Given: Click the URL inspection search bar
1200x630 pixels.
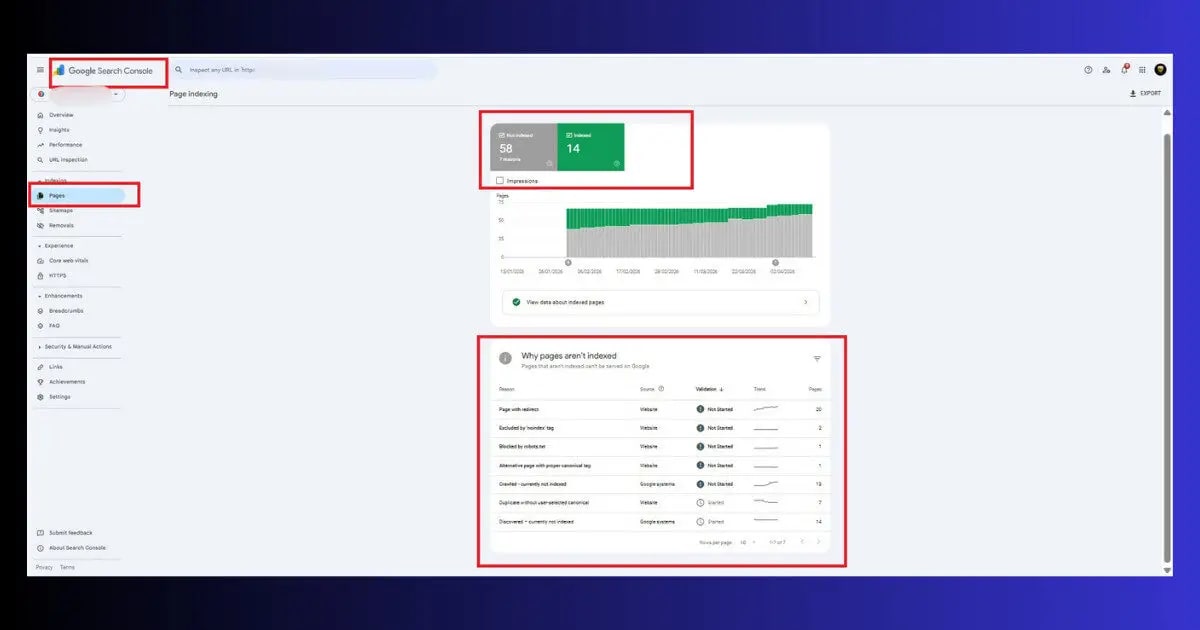Looking at the screenshot, I should 300,69.
